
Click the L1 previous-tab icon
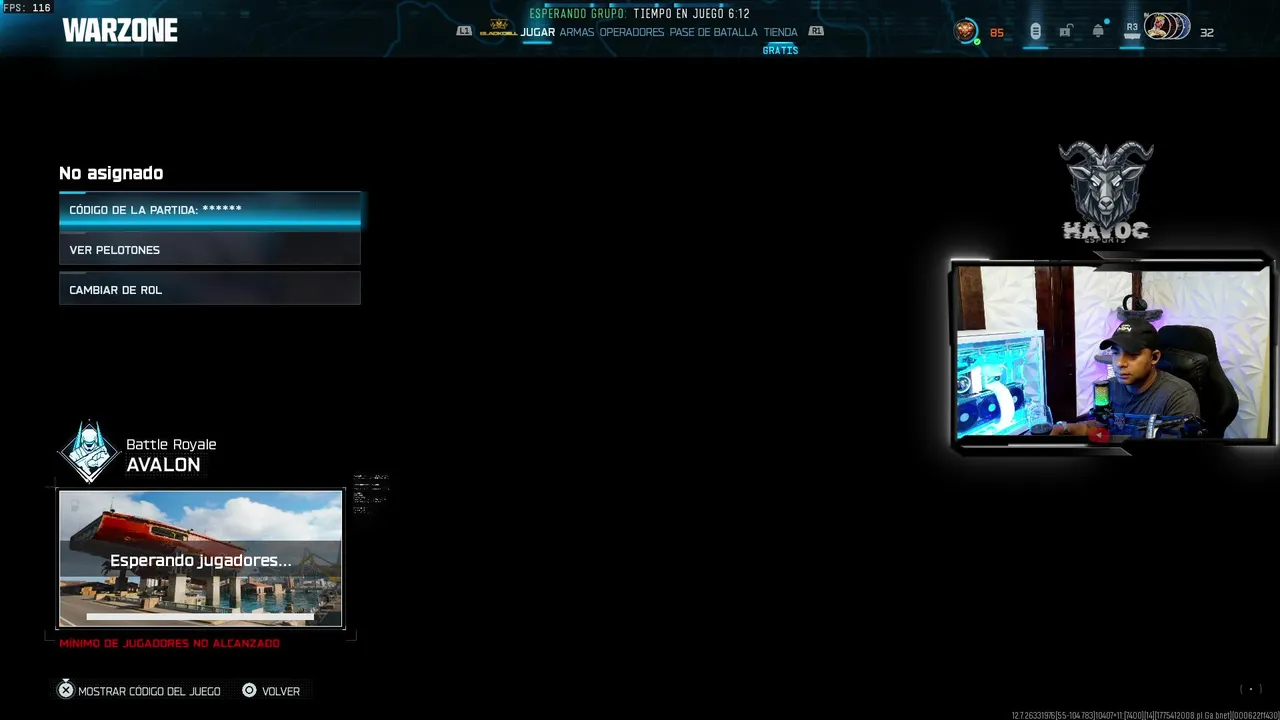pyautogui.click(x=464, y=31)
